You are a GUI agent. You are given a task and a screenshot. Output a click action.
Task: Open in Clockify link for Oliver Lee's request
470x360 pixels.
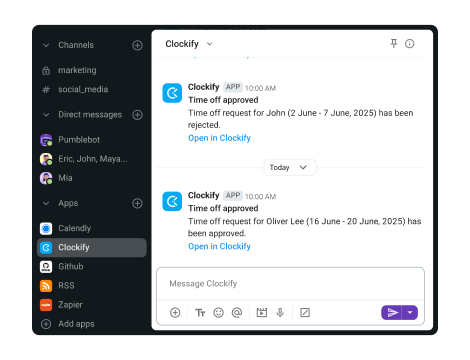[x=219, y=246]
